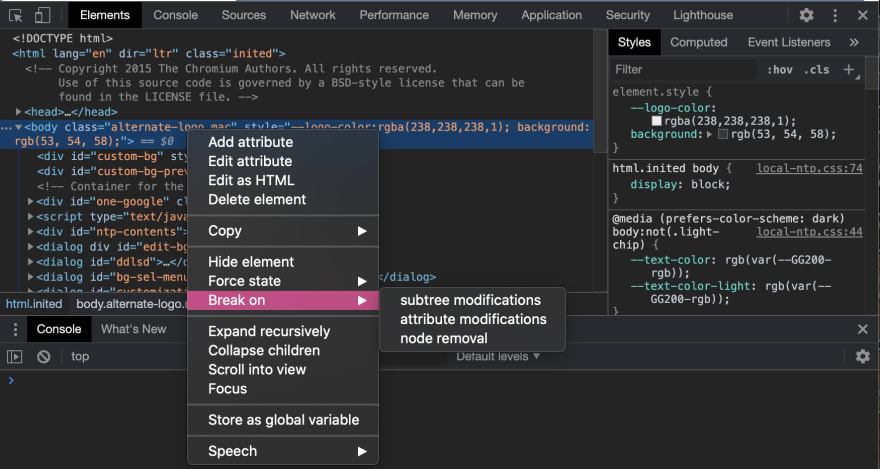The width and height of the screenshot is (880, 469).
Task: Close the console drawer
Action: 863,329
